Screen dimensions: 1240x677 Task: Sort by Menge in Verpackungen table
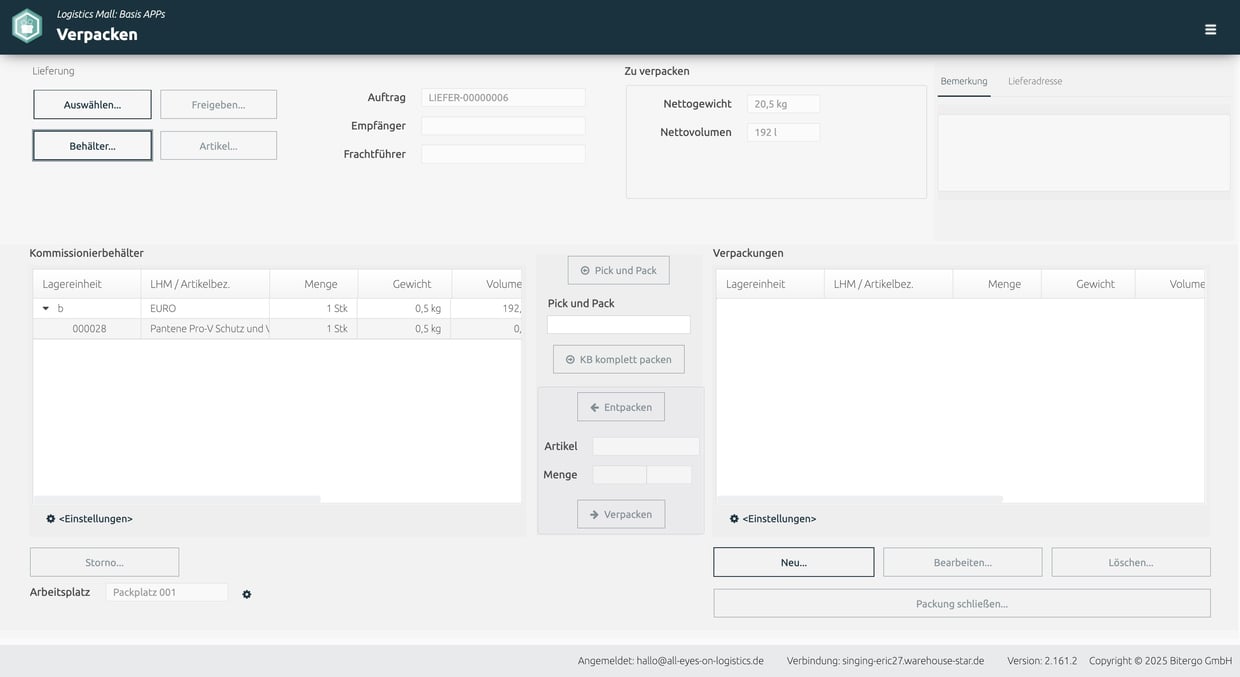pyautogui.click(x=997, y=284)
